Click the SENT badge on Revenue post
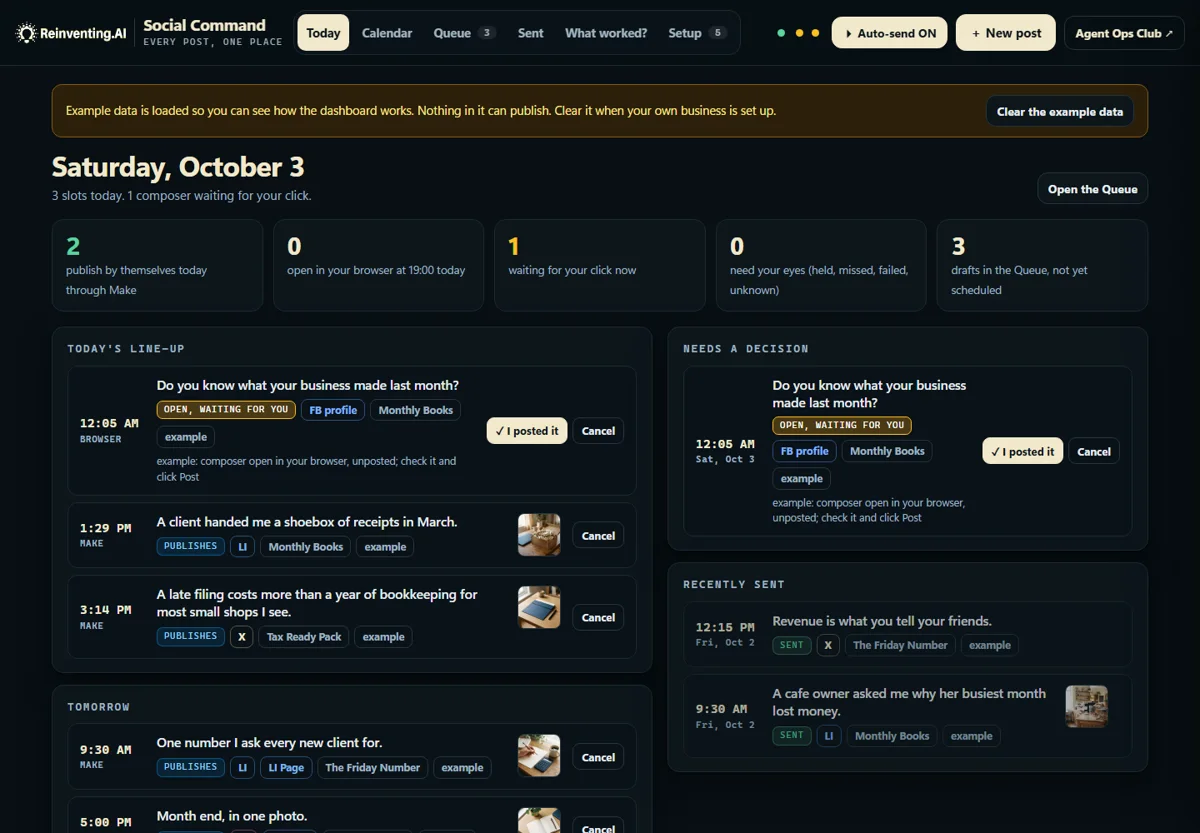 [792, 645]
